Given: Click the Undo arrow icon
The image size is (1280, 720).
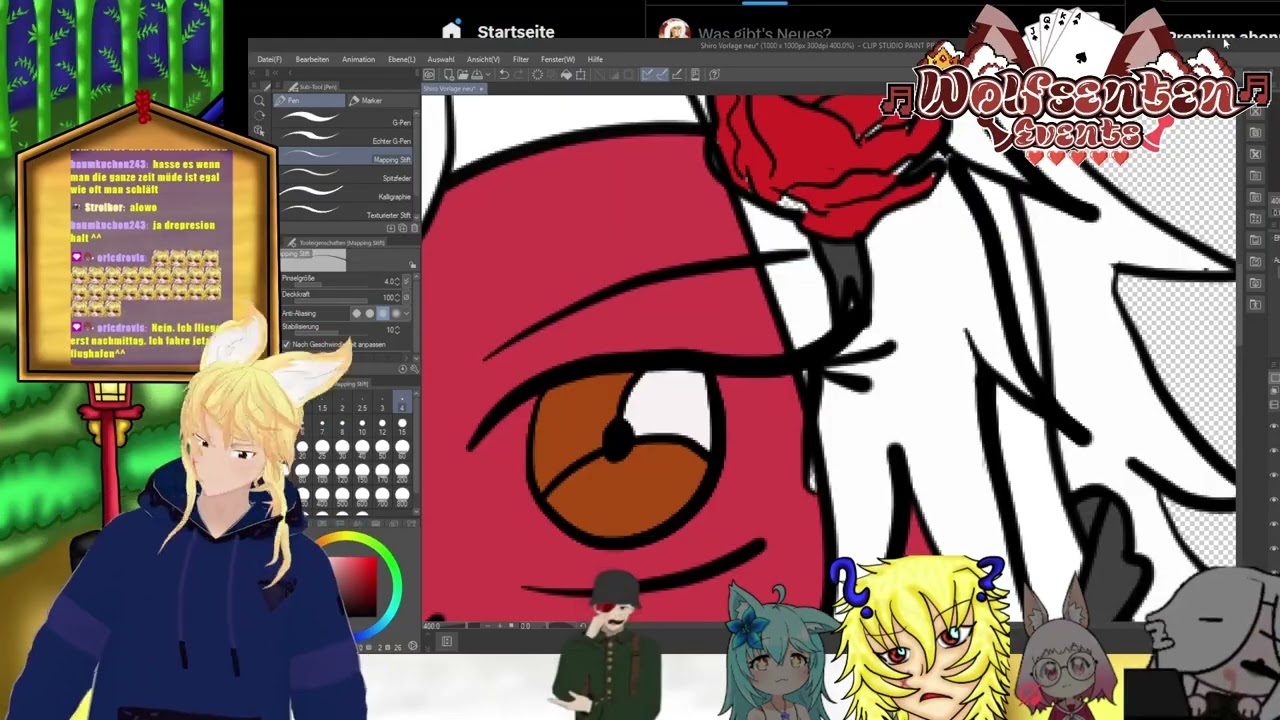Looking at the screenshot, I should pyautogui.click(x=504, y=74).
